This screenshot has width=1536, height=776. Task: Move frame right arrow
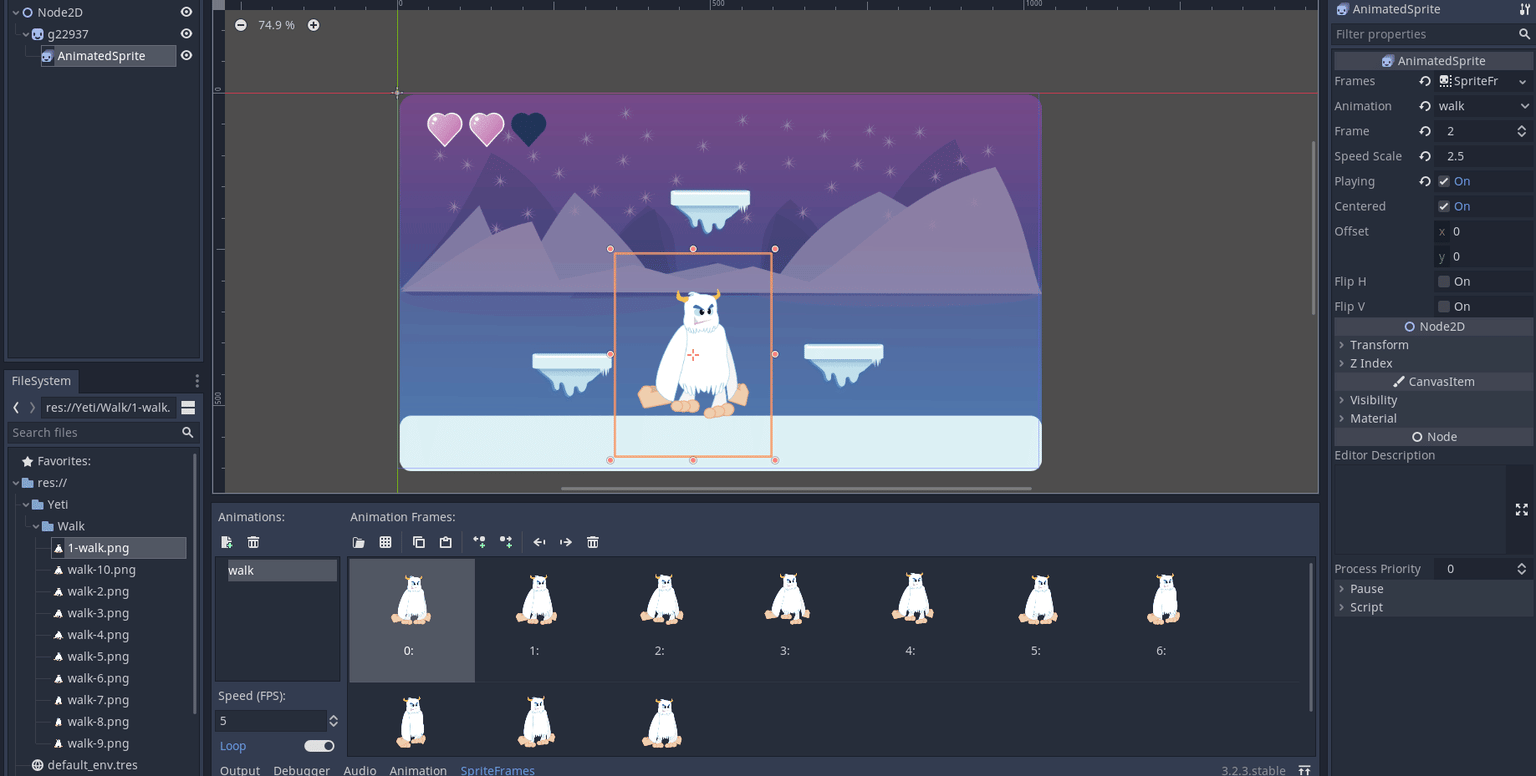[566, 542]
